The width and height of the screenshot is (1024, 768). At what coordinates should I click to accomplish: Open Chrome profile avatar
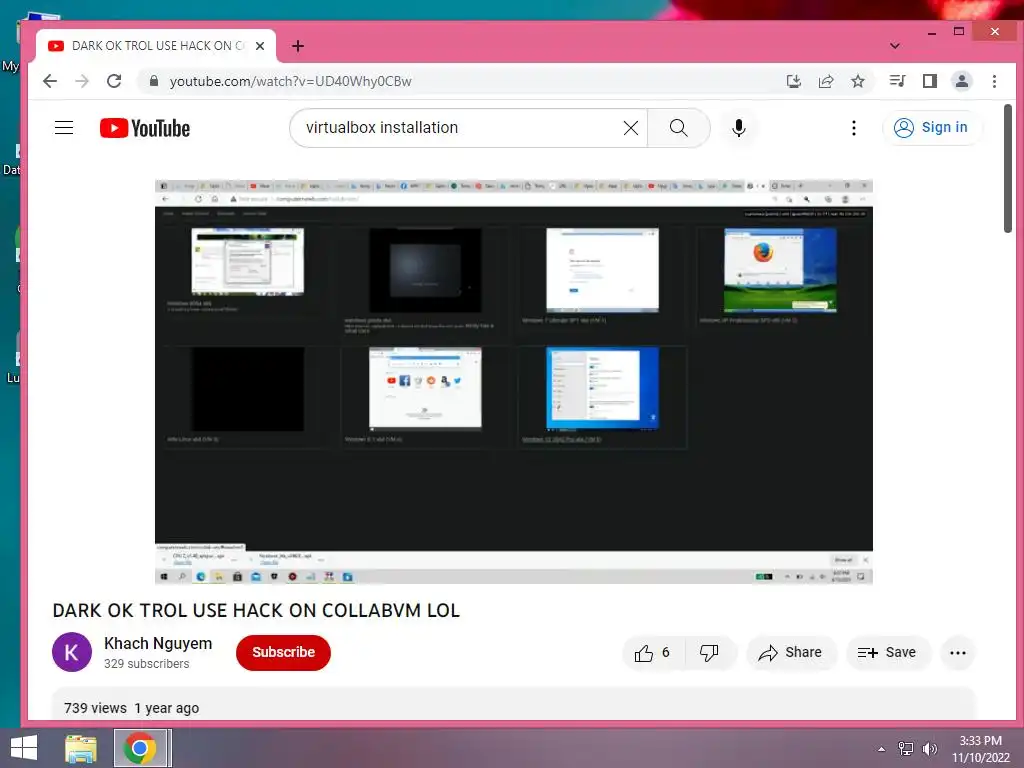click(x=962, y=81)
